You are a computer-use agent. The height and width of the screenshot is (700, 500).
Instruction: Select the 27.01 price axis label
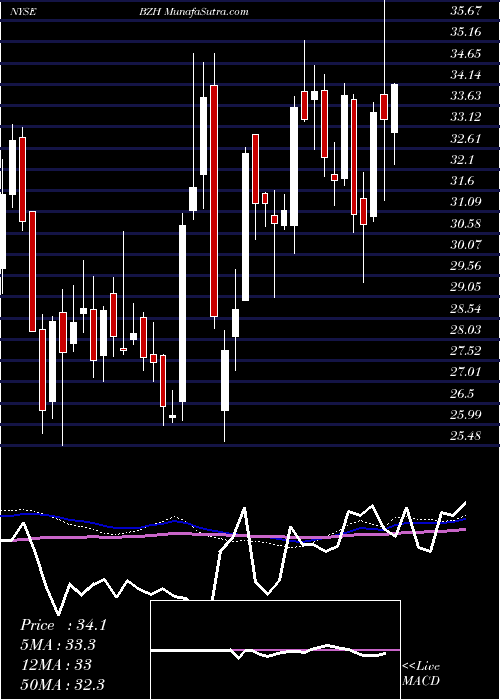(x=466, y=371)
